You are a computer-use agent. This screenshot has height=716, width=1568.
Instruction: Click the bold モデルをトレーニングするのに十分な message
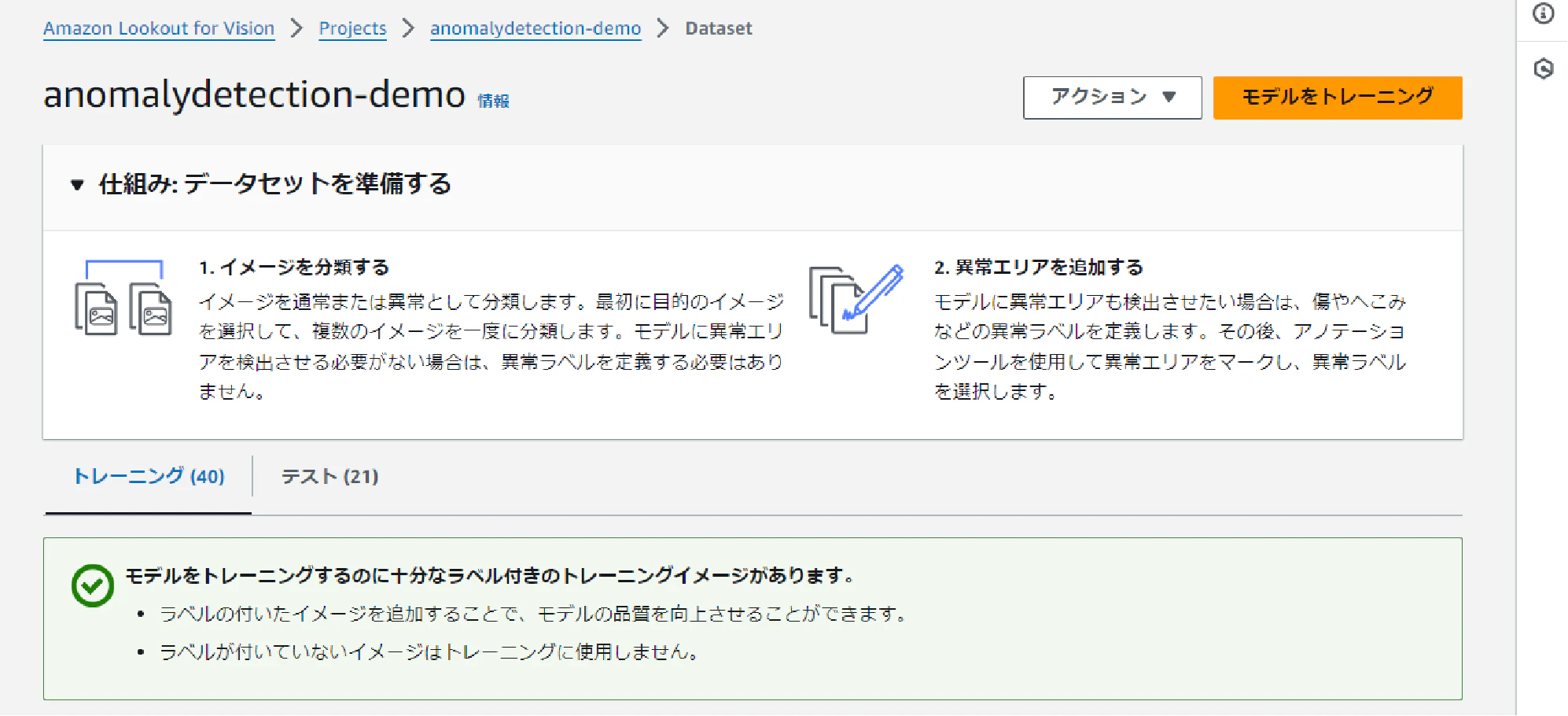coord(491,575)
